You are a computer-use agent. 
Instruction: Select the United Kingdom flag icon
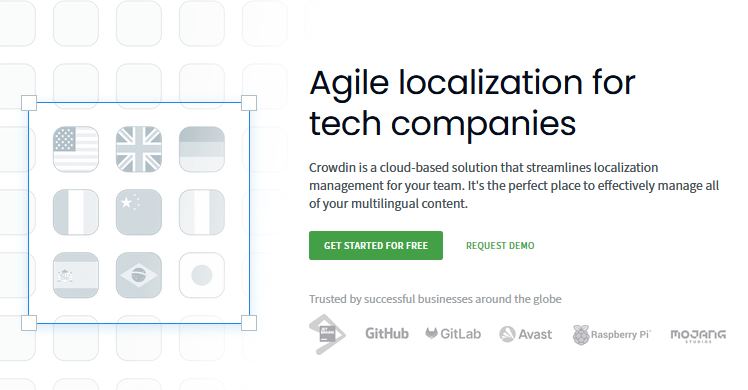pos(139,149)
